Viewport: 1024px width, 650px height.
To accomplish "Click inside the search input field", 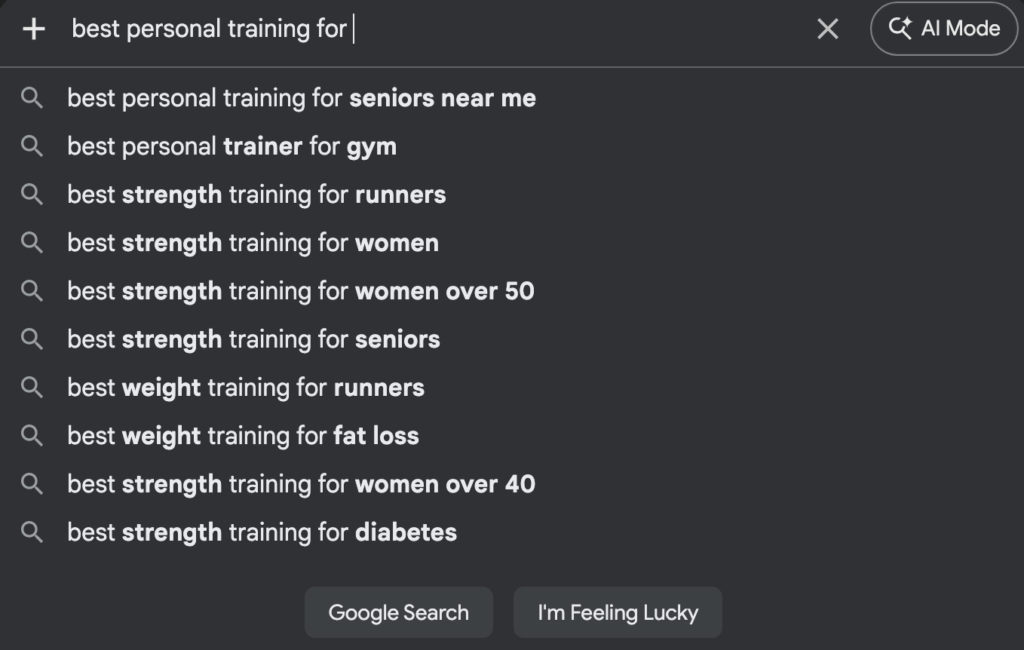I will coord(500,29).
